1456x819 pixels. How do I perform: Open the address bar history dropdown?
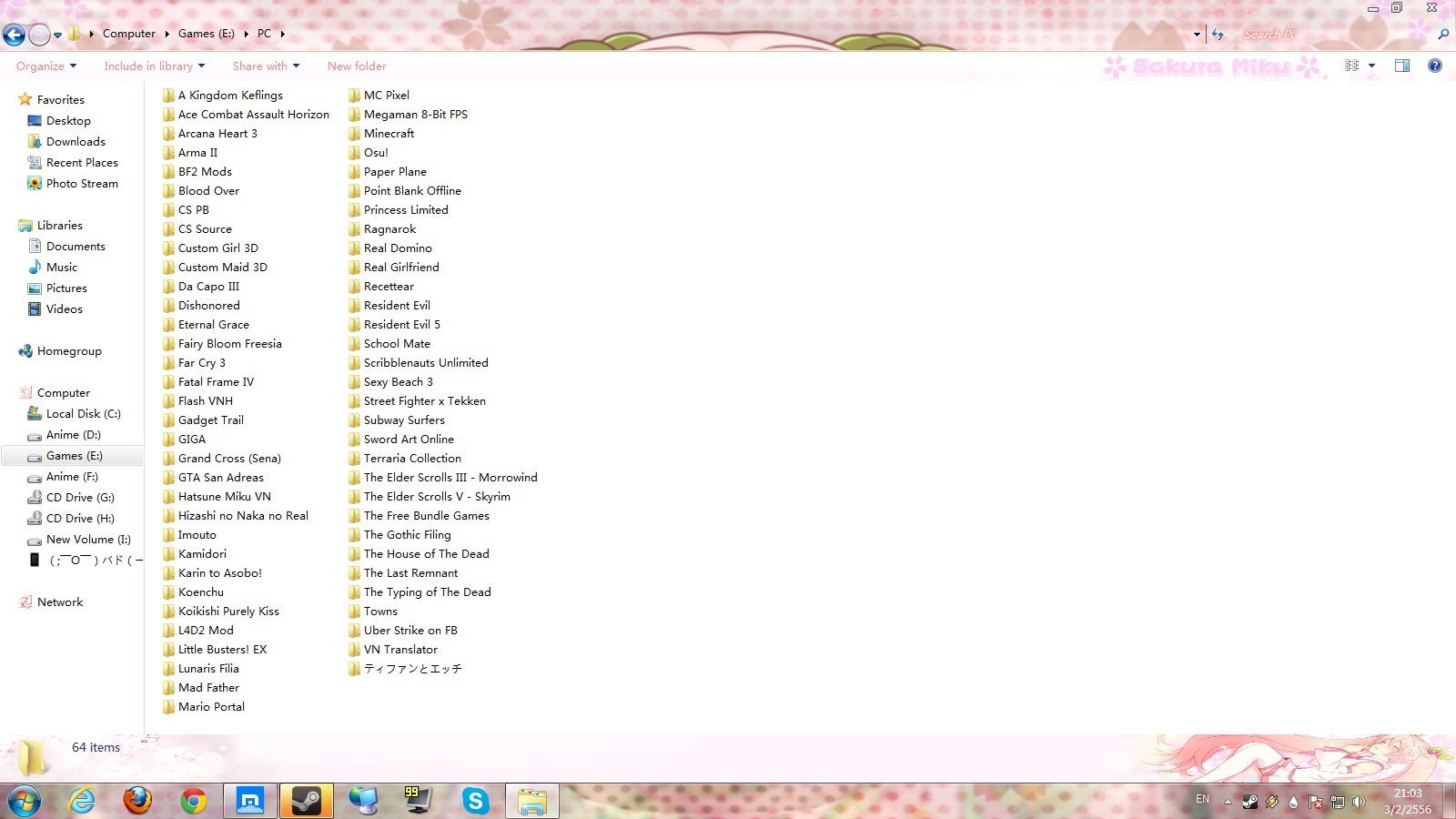[1197, 35]
